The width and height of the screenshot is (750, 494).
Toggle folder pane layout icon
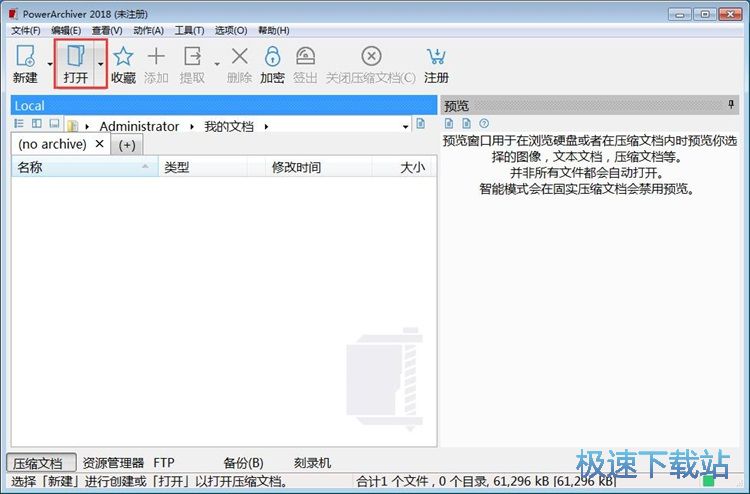(x=37, y=123)
